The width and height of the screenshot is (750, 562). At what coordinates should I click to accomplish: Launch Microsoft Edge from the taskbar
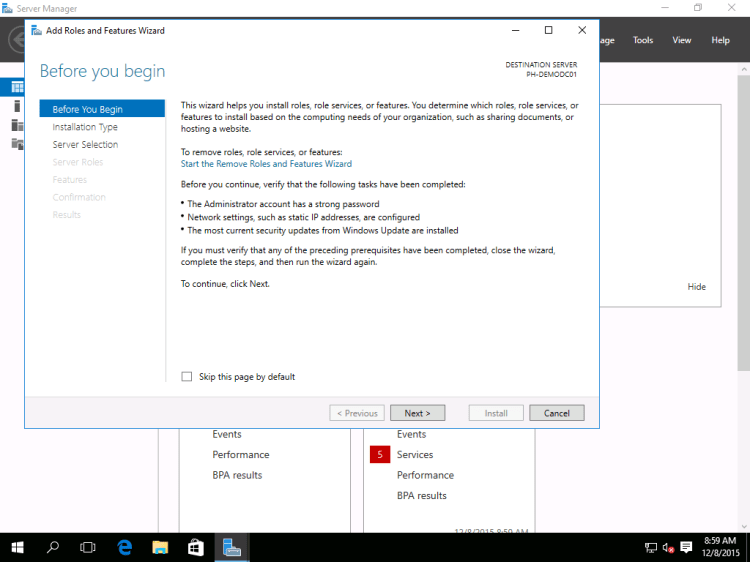pos(125,547)
